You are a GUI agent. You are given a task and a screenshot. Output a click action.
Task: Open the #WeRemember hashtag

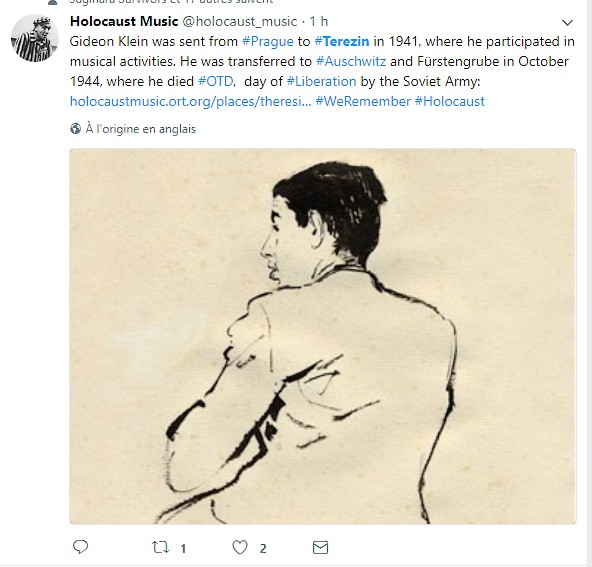coord(363,101)
